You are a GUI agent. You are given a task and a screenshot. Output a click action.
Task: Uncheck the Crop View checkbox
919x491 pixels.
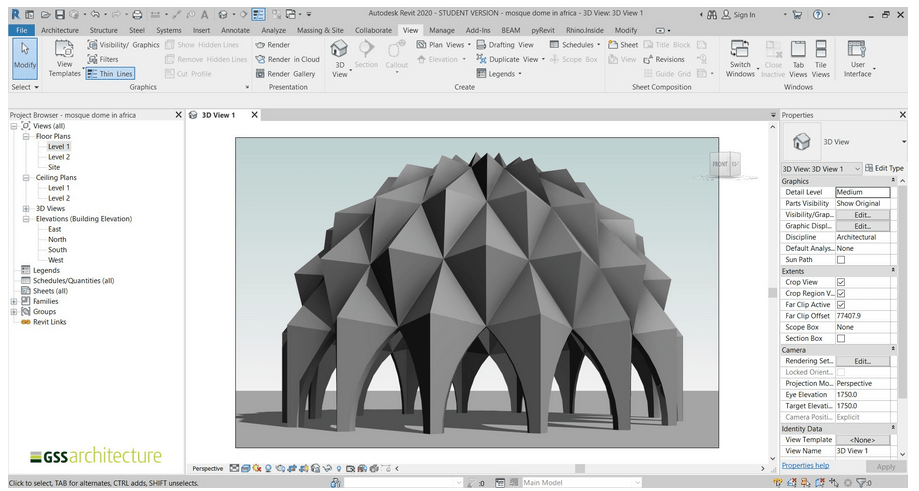(840, 282)
